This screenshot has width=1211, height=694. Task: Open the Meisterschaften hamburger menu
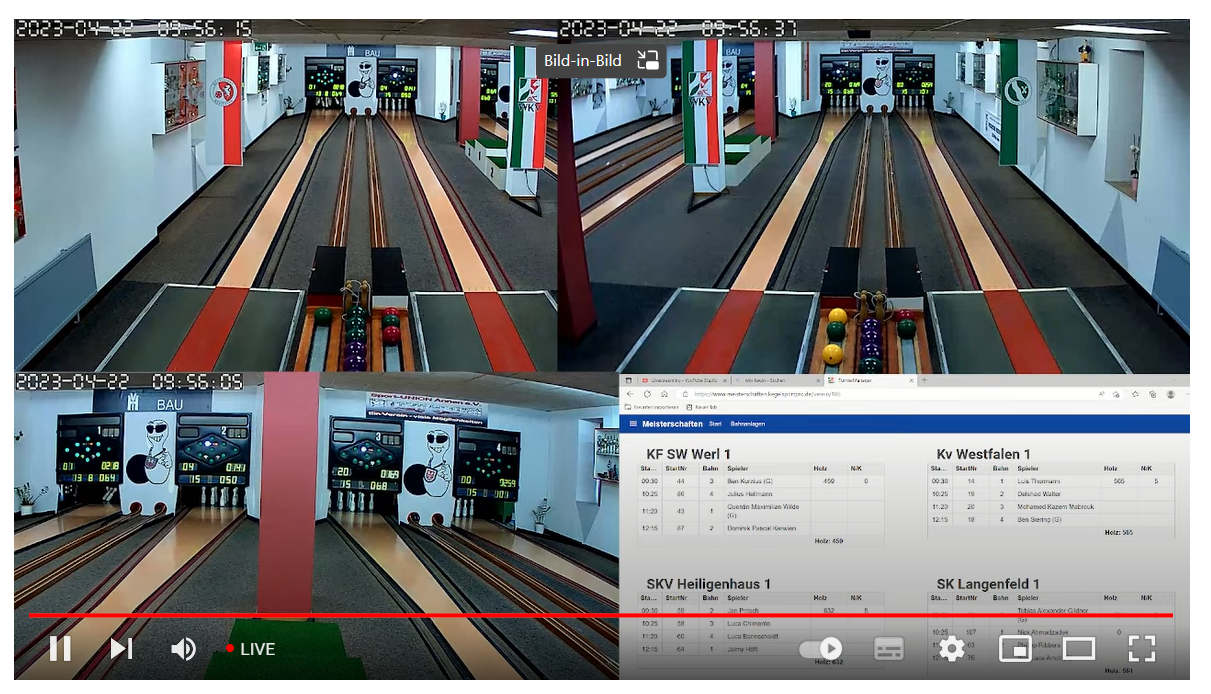pos(632,424)
